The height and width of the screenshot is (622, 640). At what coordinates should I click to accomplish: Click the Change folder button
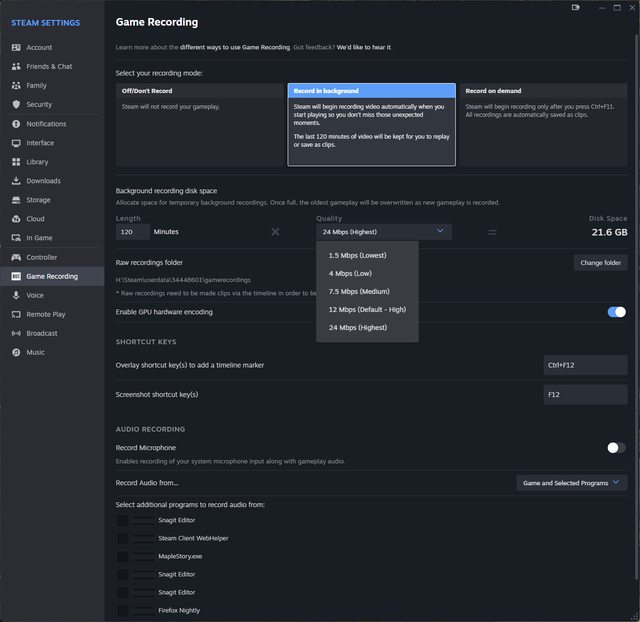click(600, 263)
